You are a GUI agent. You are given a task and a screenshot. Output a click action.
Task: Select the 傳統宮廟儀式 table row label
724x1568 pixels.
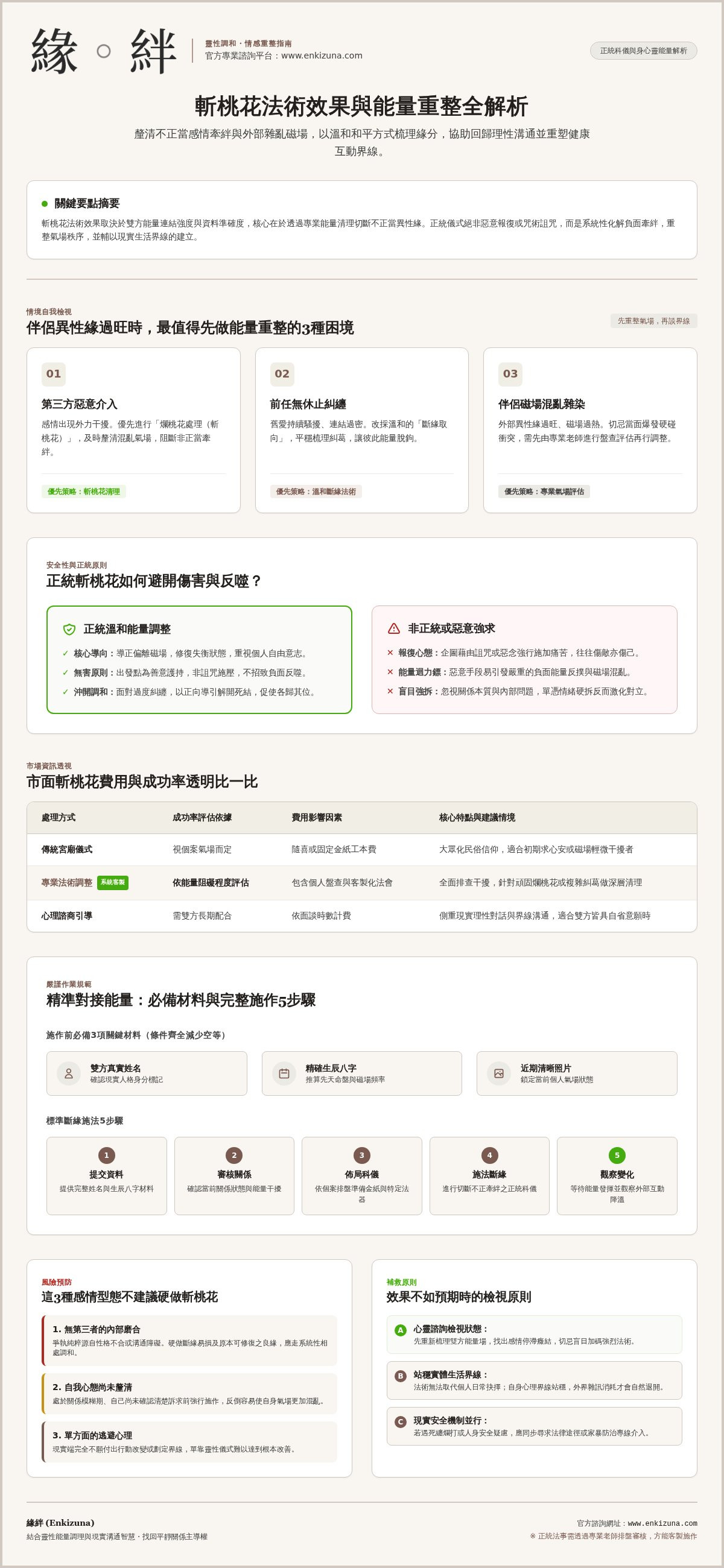(67, 849)
